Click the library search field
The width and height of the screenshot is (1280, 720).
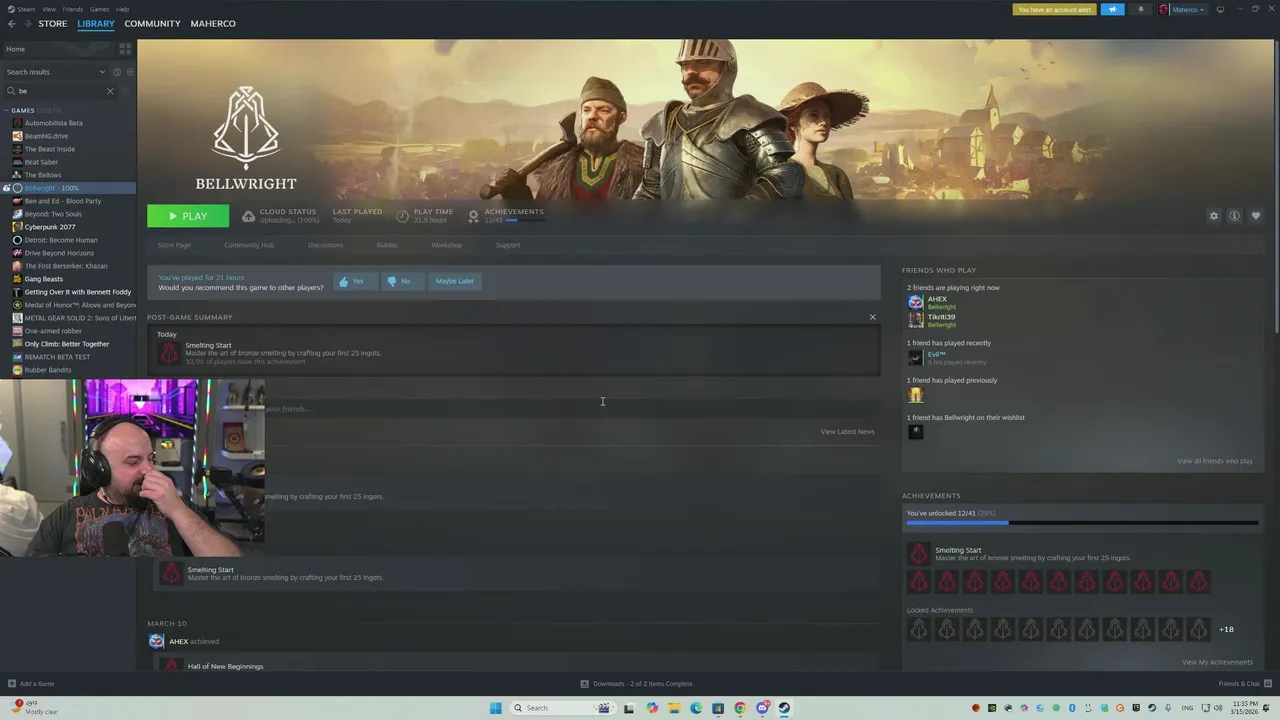(x=60, y=91)
